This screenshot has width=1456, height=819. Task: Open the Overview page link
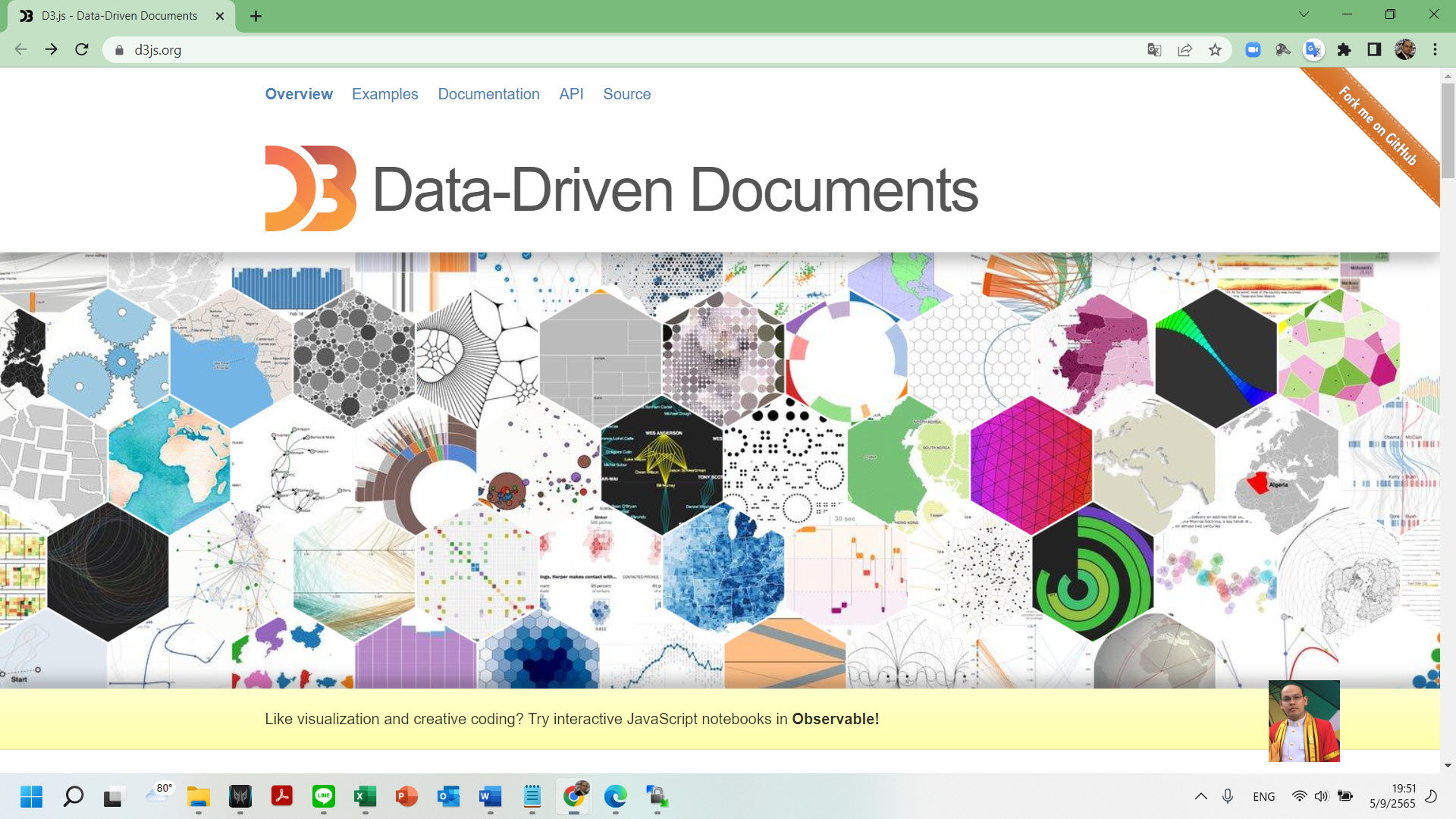click(x=299, y=94)
